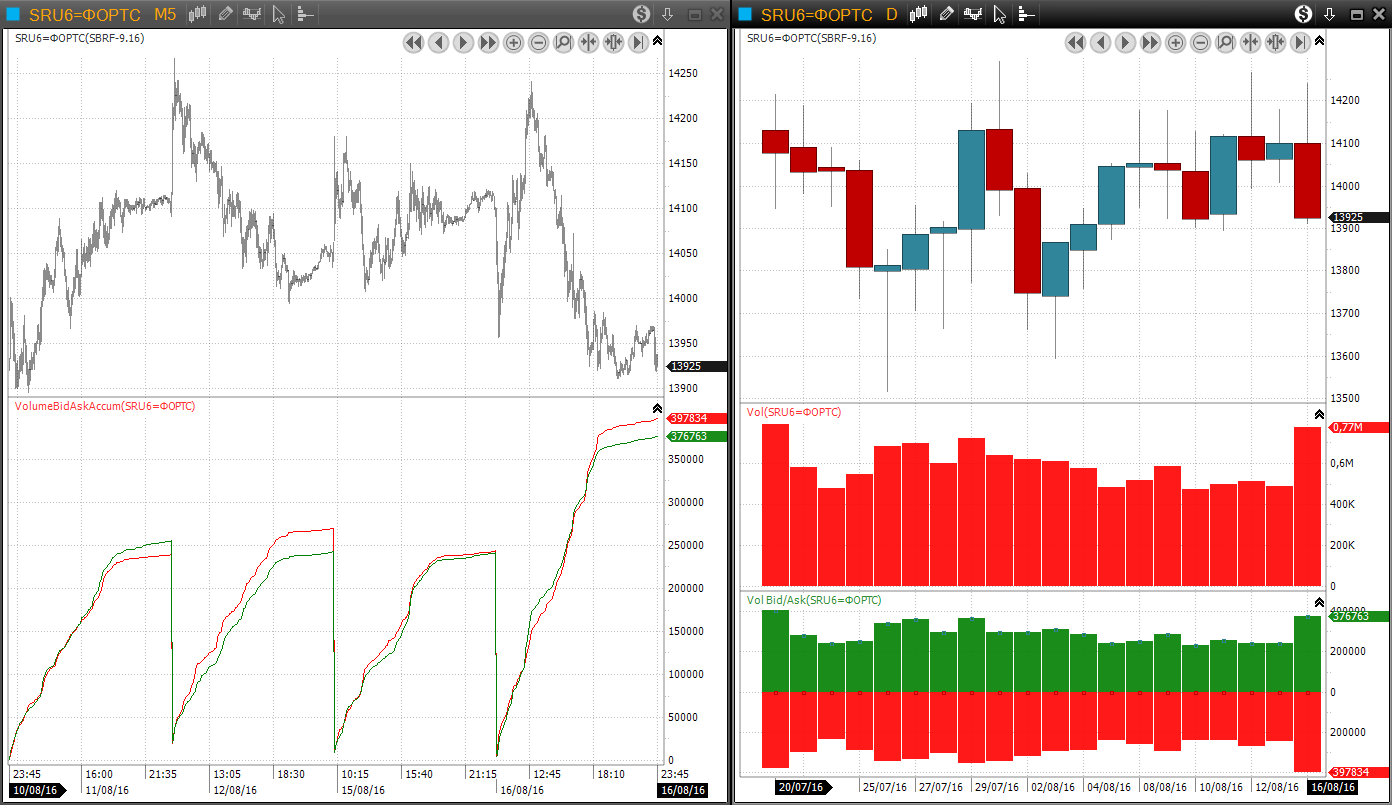Click the indicators icon in D window
Screen dimensions: 1392x805
[x=972, y=14]
